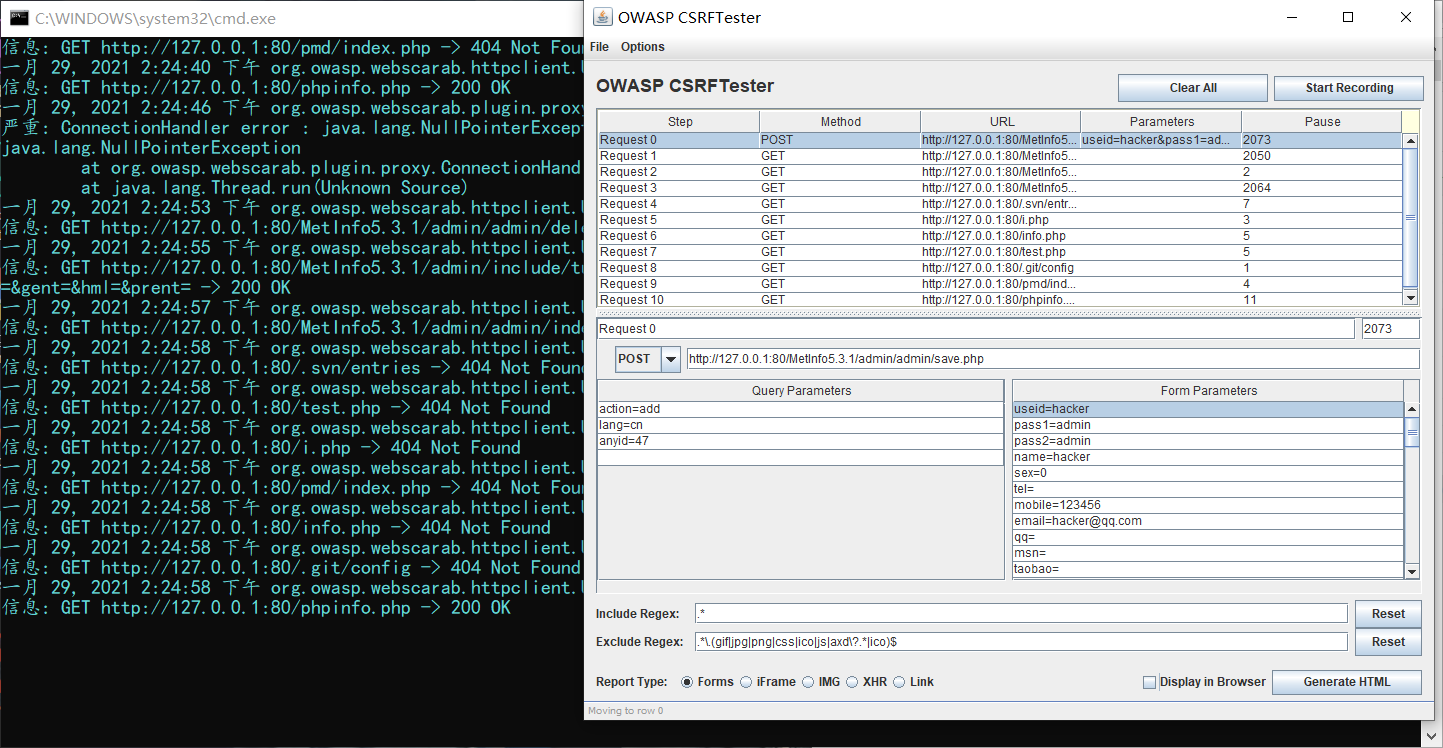Enable Display in Browser checkbox
Image resolution: width=1443 pixels, height=748 pixels.
(1150, 682)
